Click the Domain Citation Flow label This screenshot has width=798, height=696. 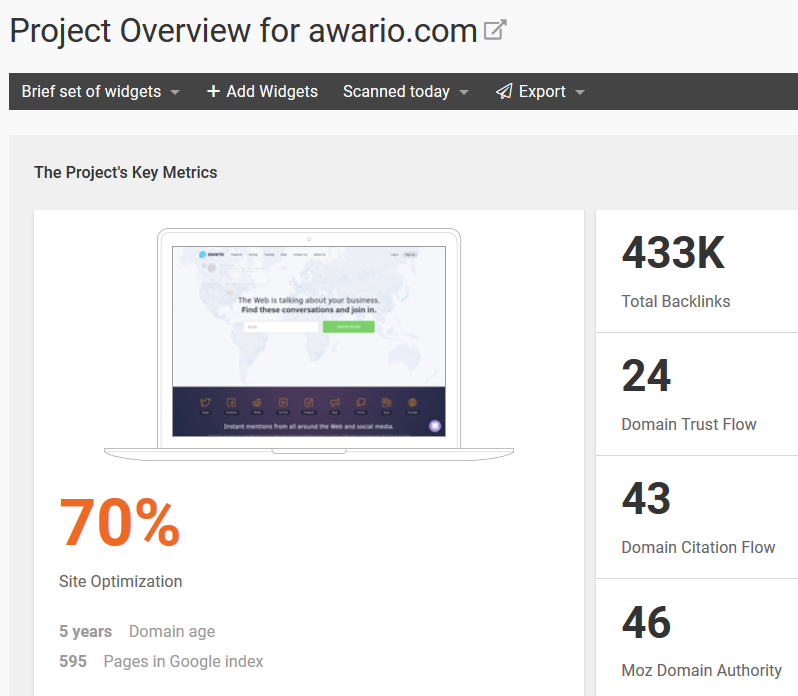pos(698,547)
